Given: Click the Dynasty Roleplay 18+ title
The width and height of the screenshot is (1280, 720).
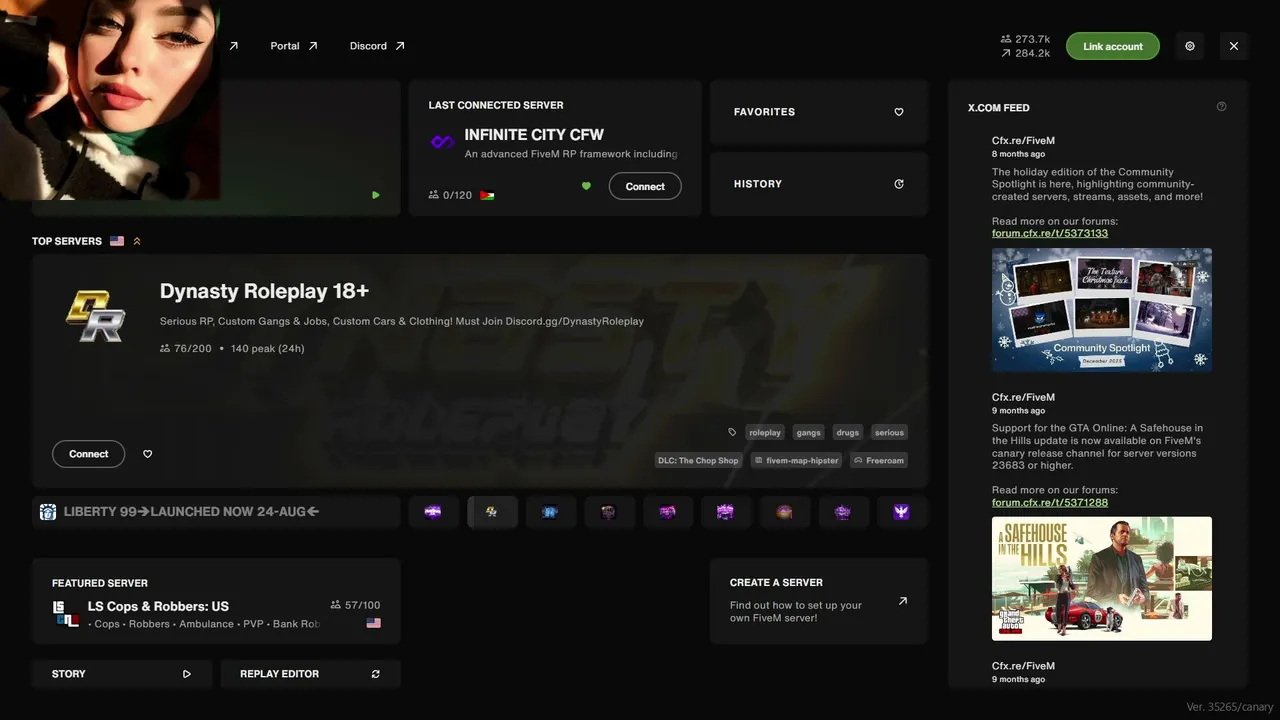Looking at the screenshot, I should click(264, 291).
